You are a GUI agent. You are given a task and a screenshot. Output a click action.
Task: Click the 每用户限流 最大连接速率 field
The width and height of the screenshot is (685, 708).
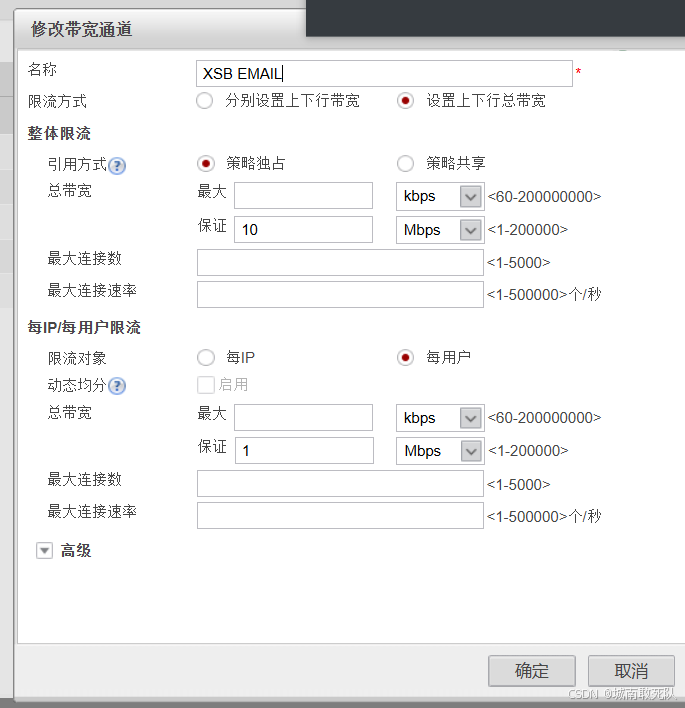point(340,516)
